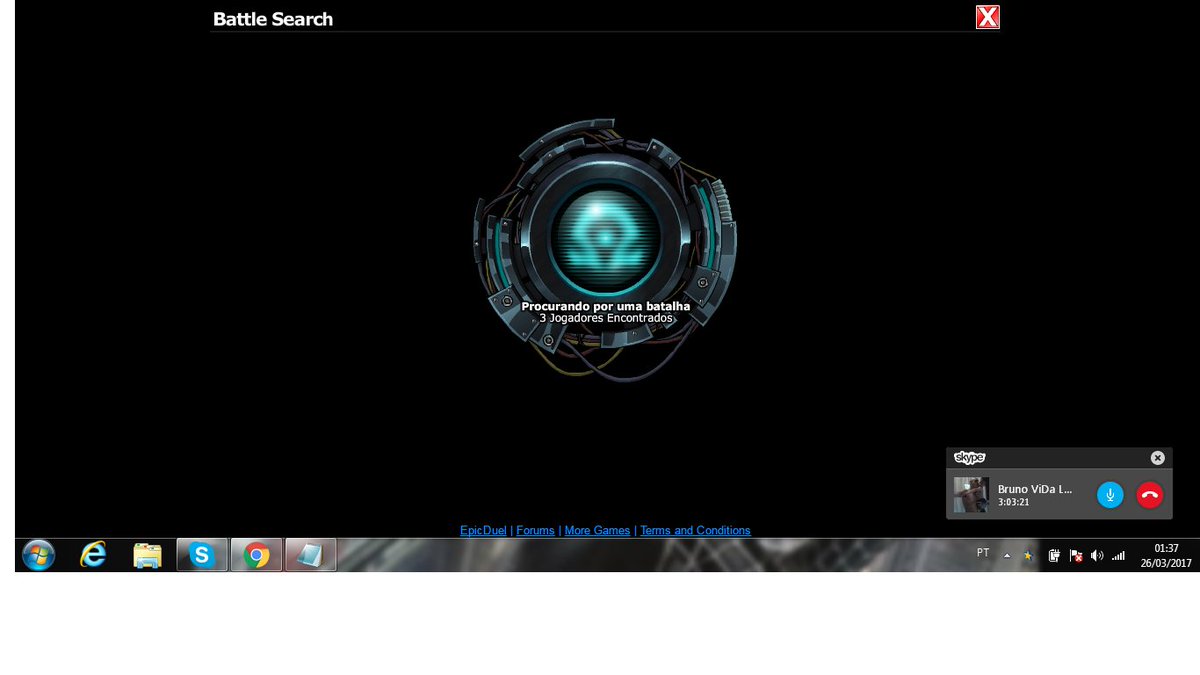Image resolution: width=1200 pixels, height=675 pixels.
Task: Click 'Procurando por uma batalha' status text
Action: pyautogui.click(x=606, y=306)
